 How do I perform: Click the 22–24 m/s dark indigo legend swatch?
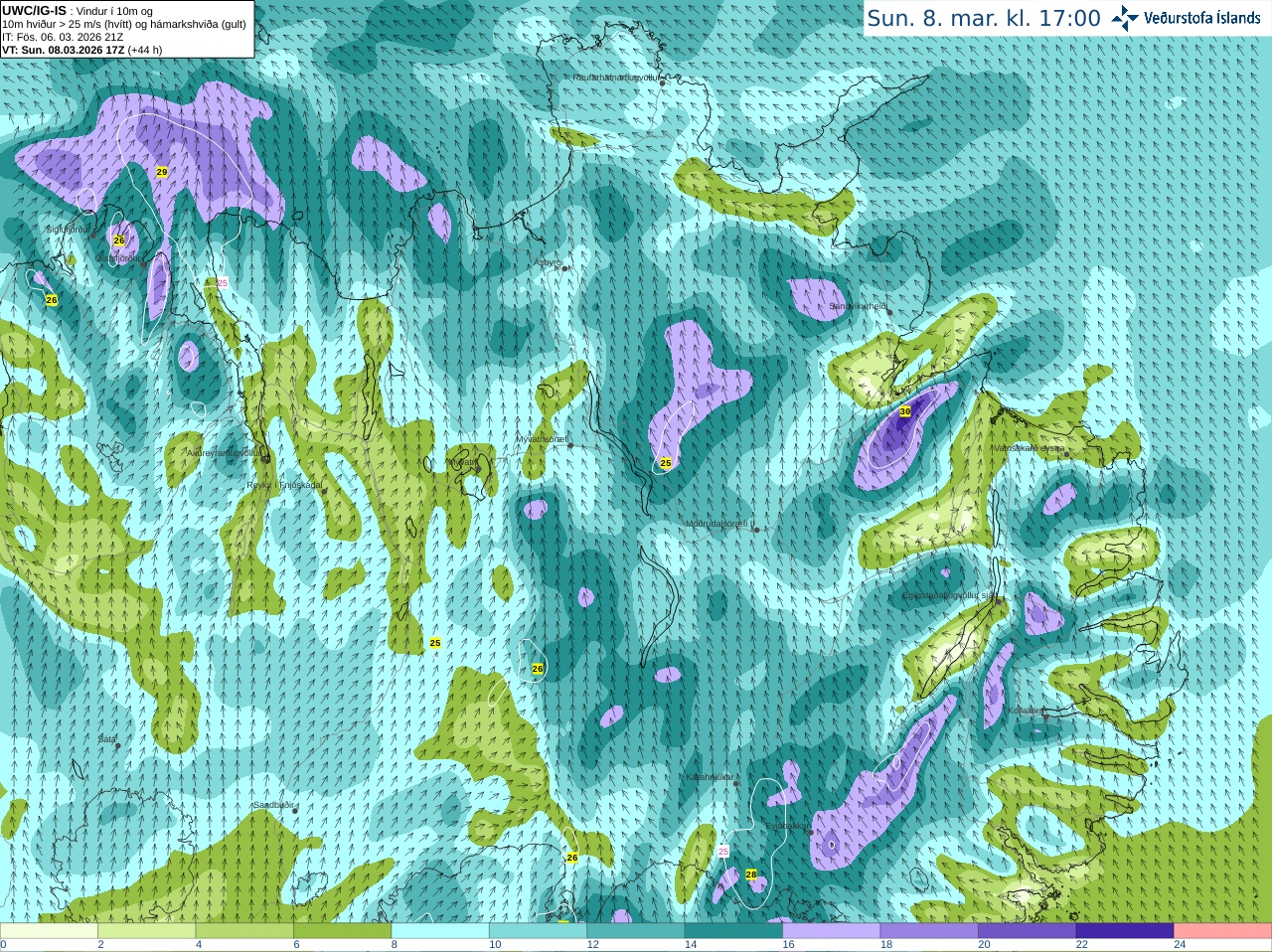pyautogui.click(x=1125, y=931)
